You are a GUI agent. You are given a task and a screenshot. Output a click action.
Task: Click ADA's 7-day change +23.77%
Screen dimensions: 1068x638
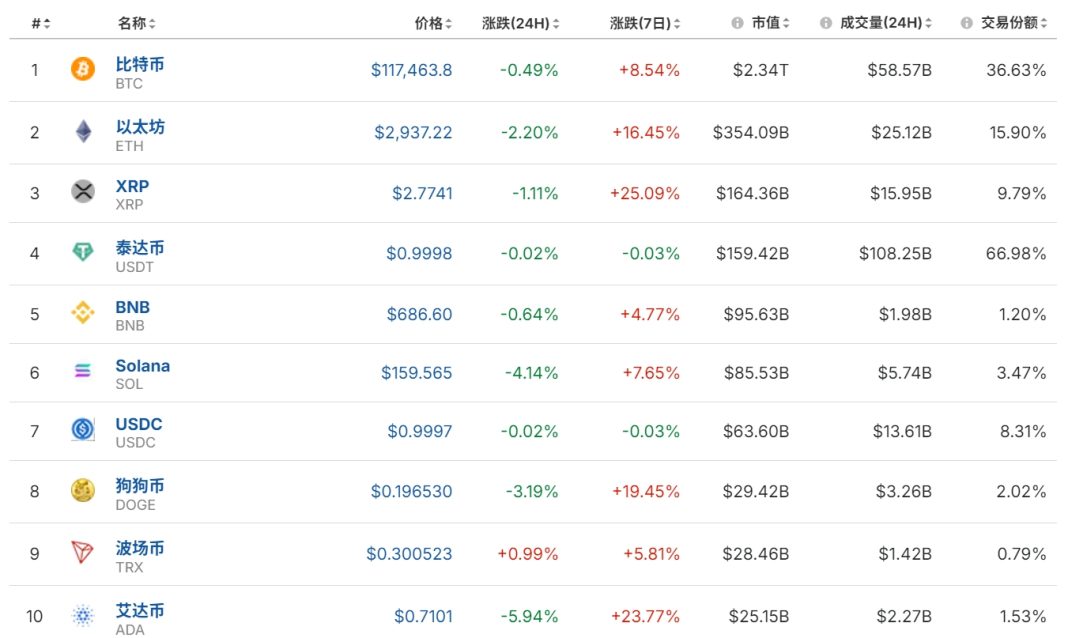click(645, 616)
